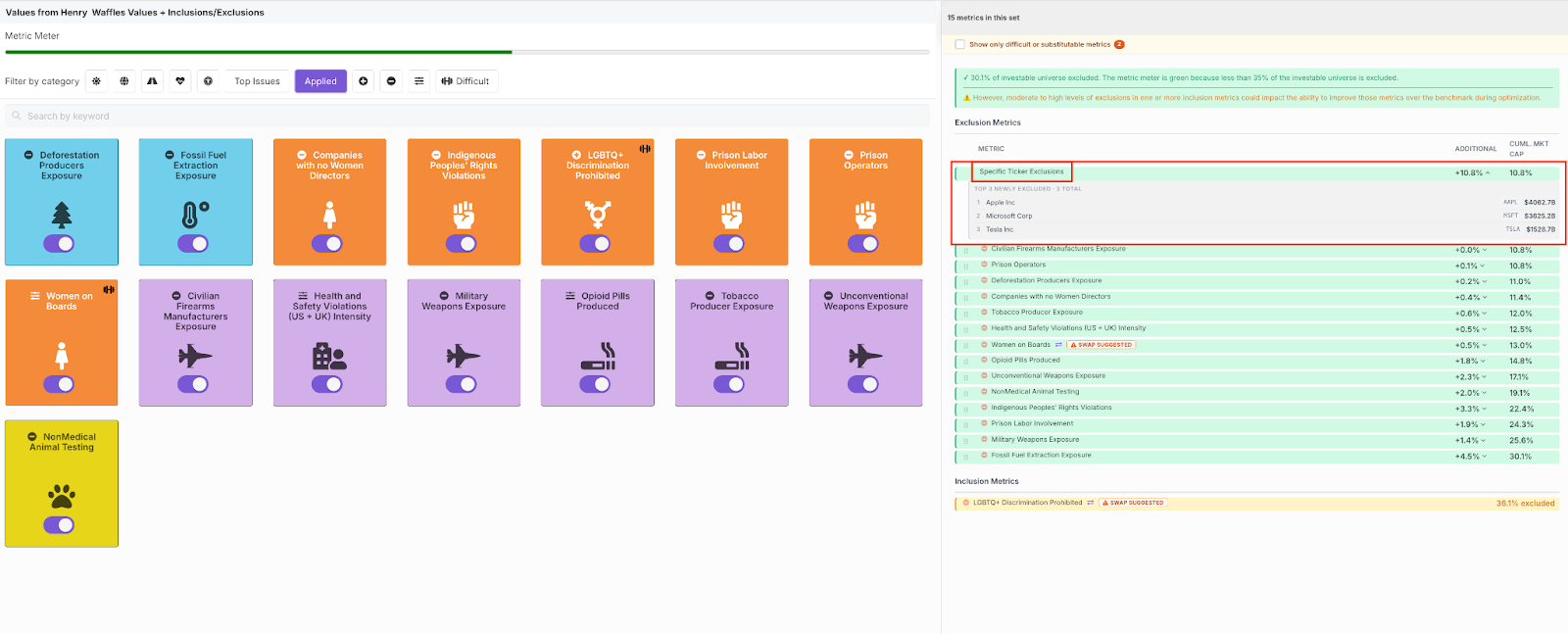Viewport: 1568px width, 634px height.
Task: Click the Search by keyword field
Action: (x=466, y=116)
